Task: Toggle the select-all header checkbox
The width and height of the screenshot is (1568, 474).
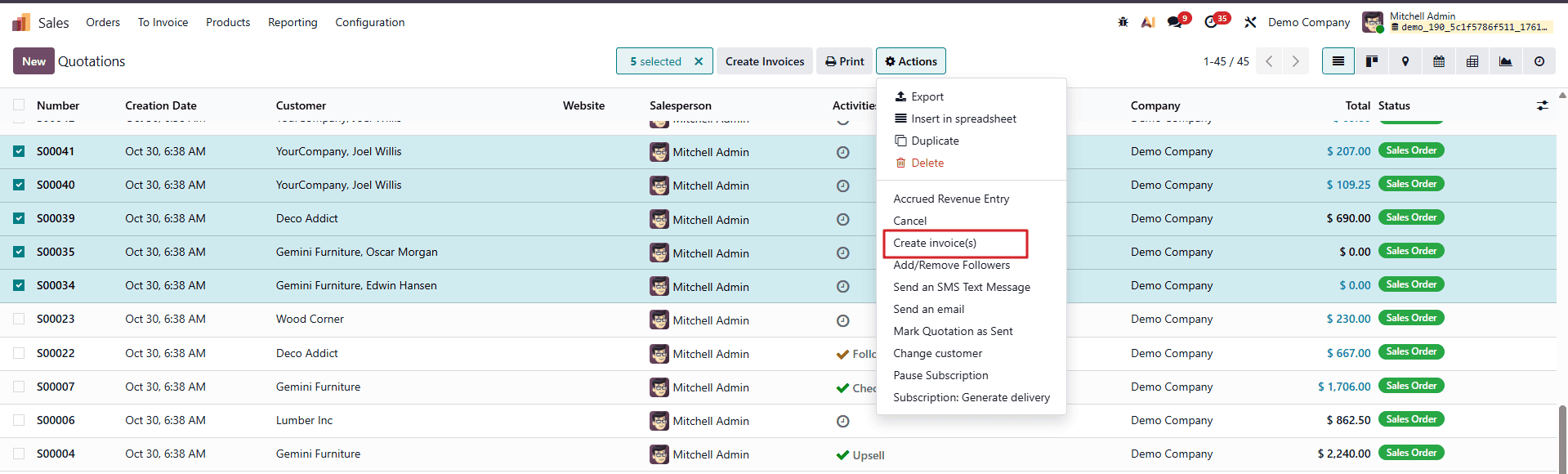Action: 19,105
